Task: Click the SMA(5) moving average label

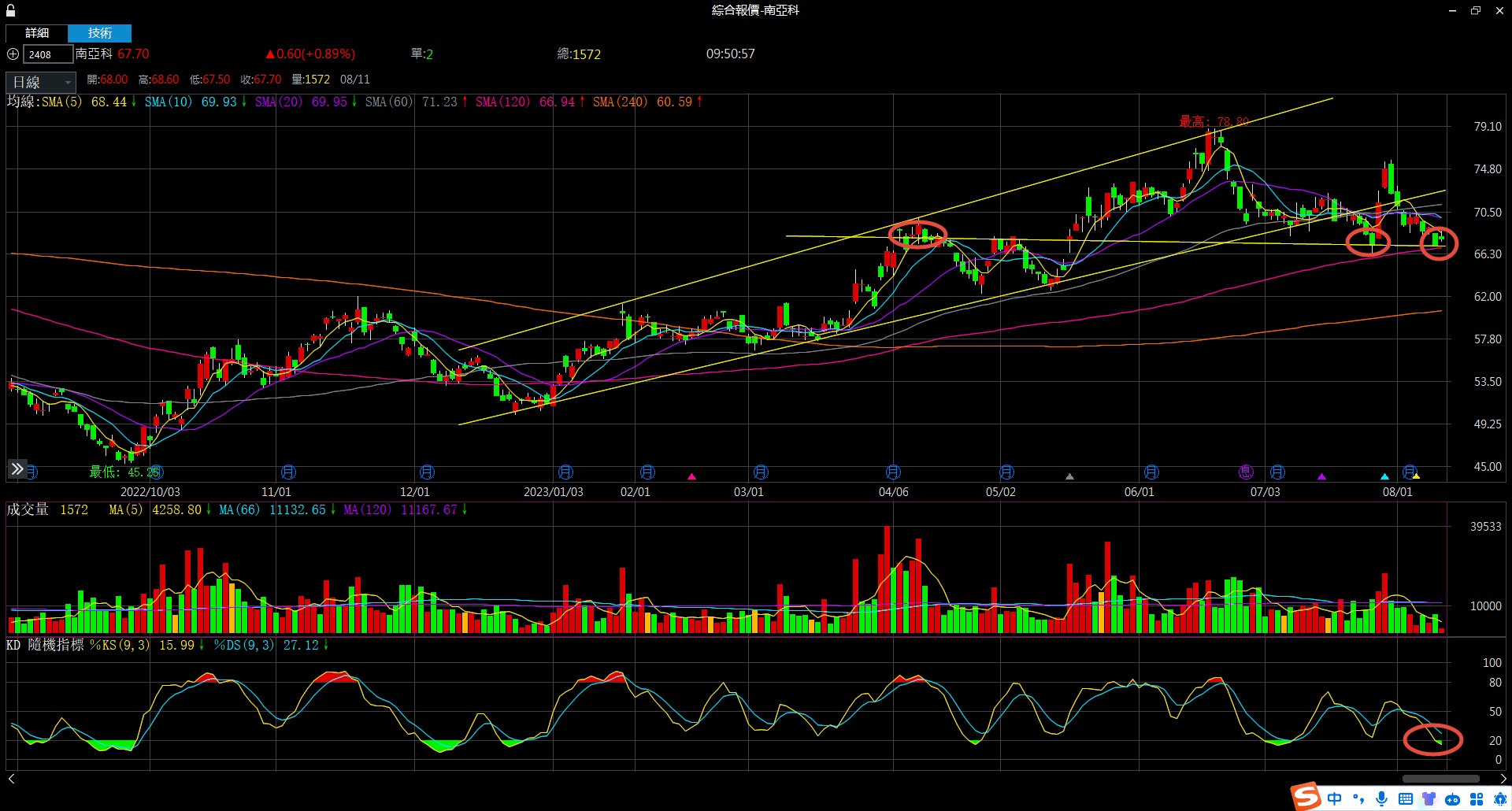Action: [x=61, y=102]
